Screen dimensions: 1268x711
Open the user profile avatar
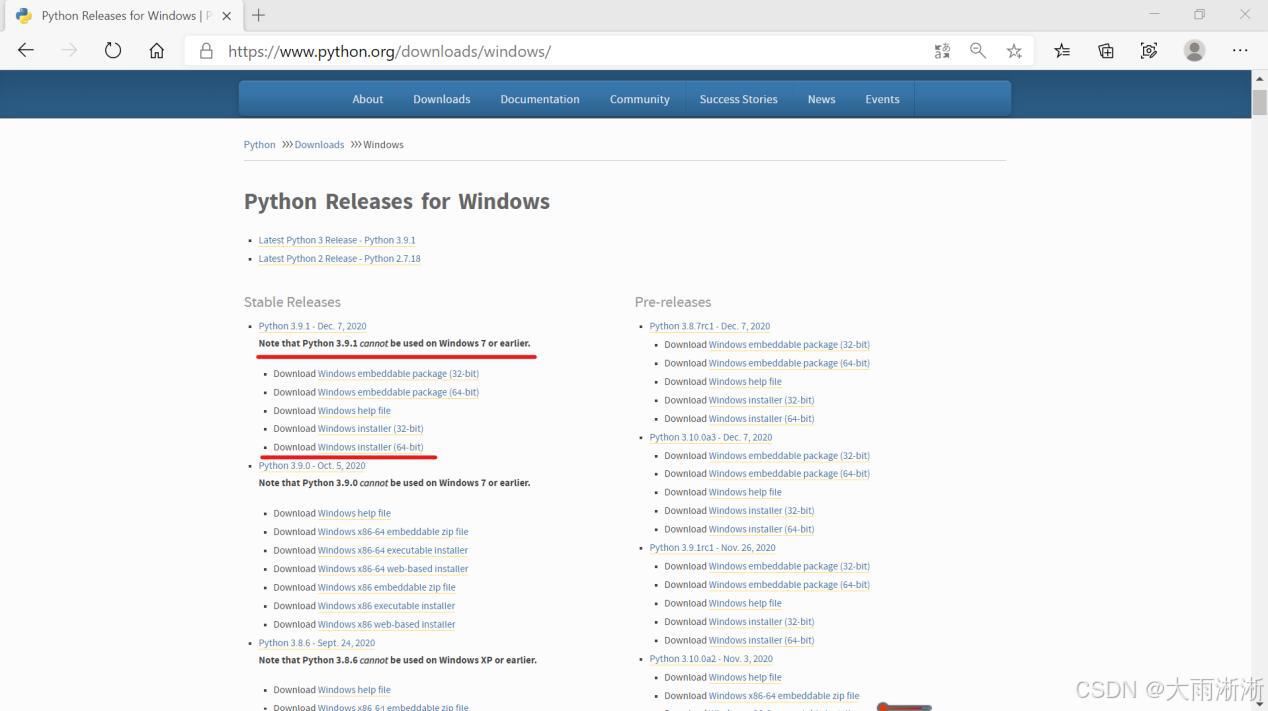(1194, 51)
